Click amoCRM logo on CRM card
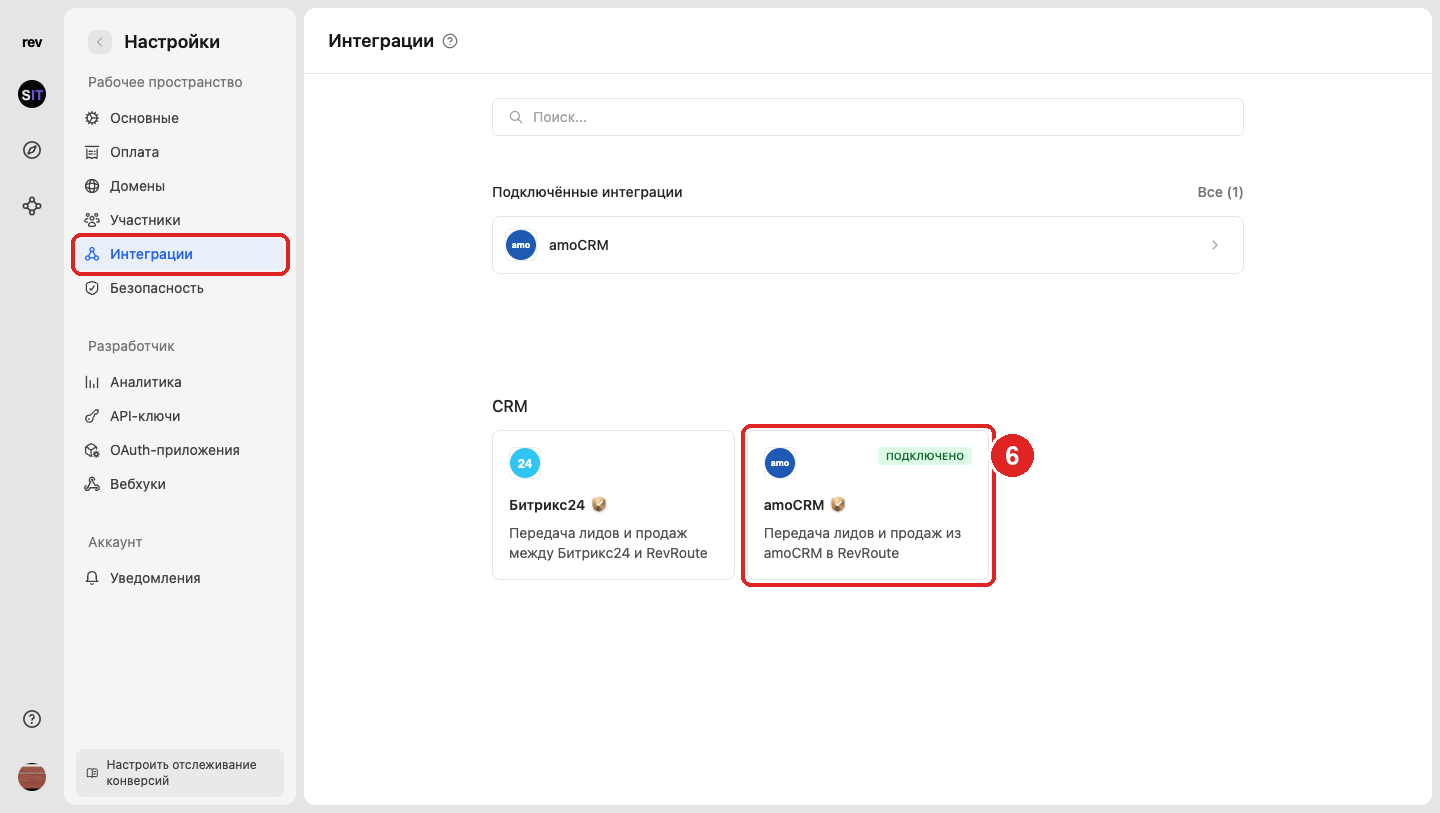This screenshot has height=813, width=1440. pos(780,463)
